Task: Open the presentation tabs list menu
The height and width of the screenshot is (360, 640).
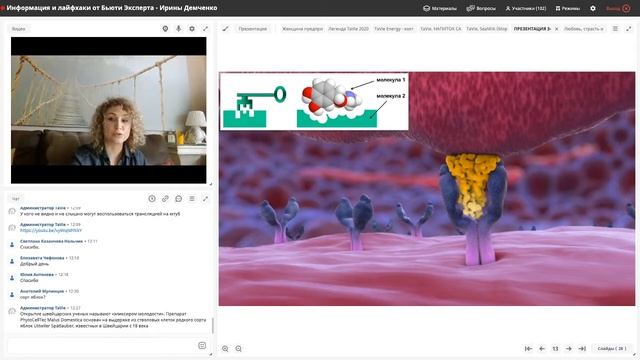Action: click(615, 29)
